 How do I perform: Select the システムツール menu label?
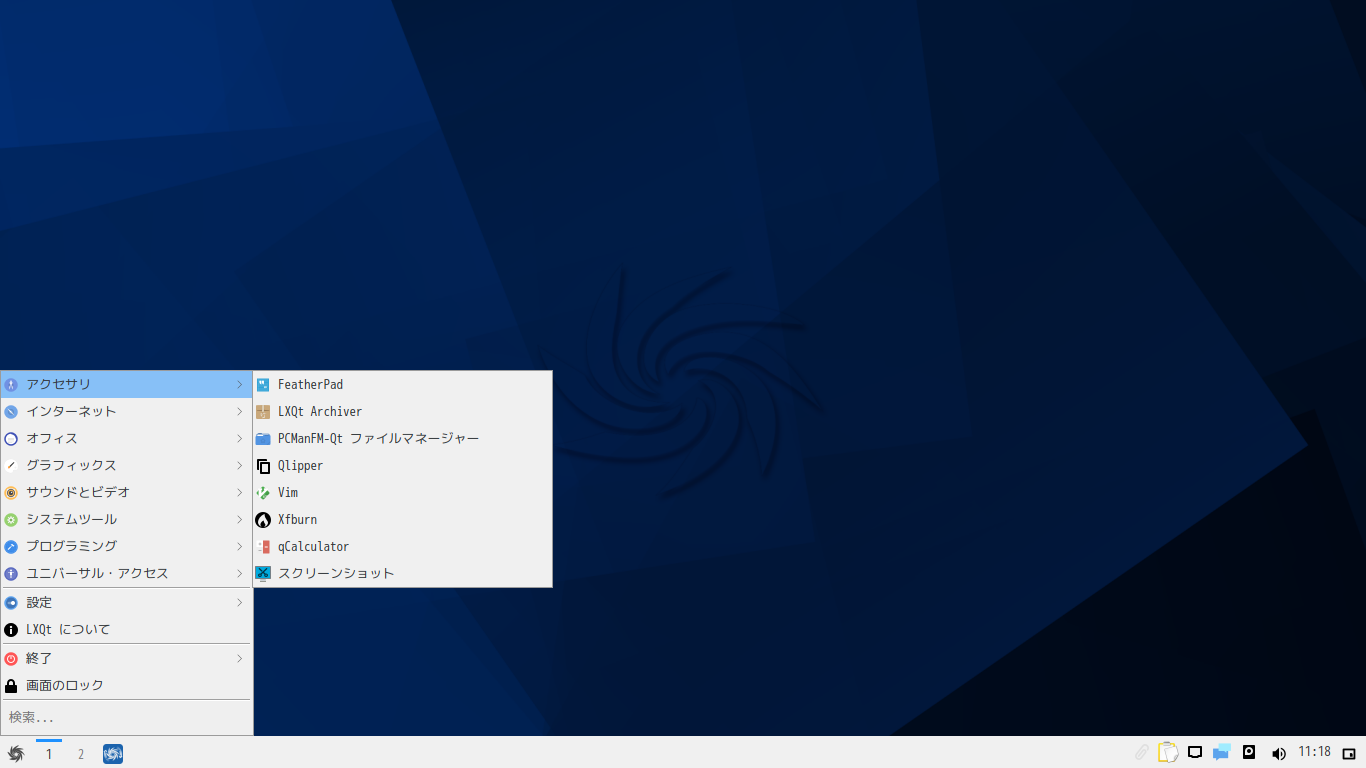coord(72,519)
